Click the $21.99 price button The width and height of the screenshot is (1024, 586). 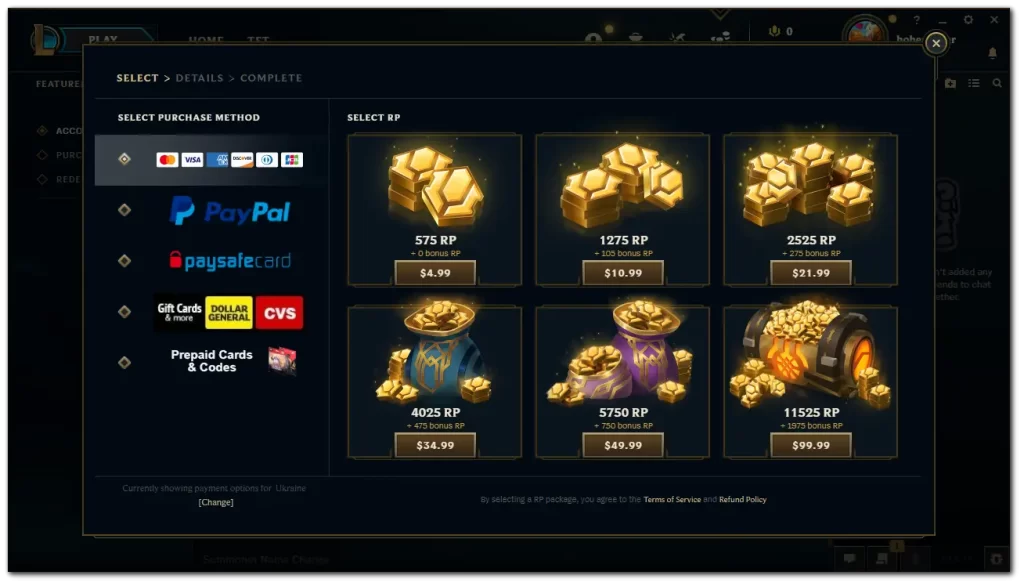pyautogui.click(x=811, y=273)
